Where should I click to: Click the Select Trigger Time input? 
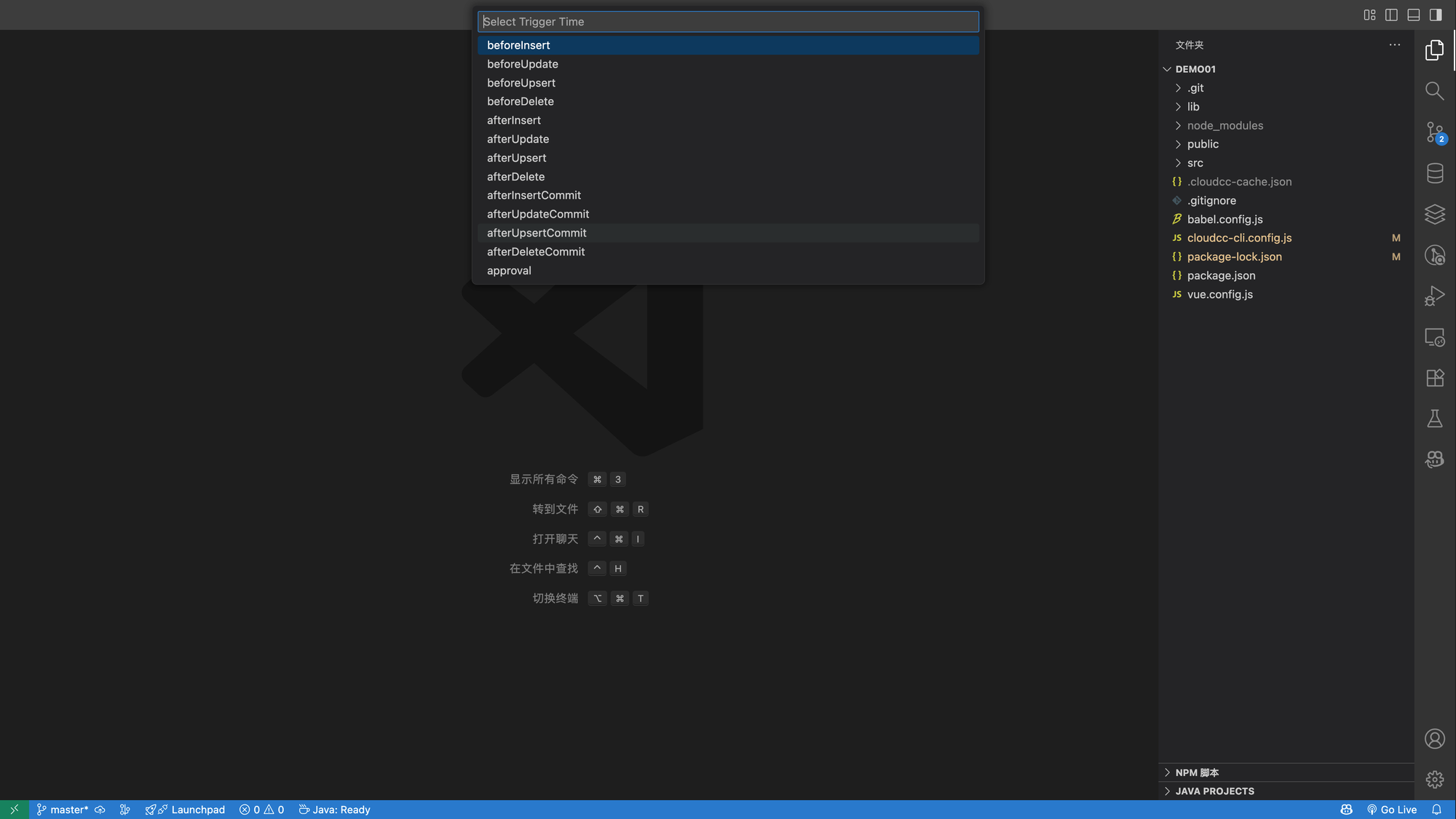(728, 22)
